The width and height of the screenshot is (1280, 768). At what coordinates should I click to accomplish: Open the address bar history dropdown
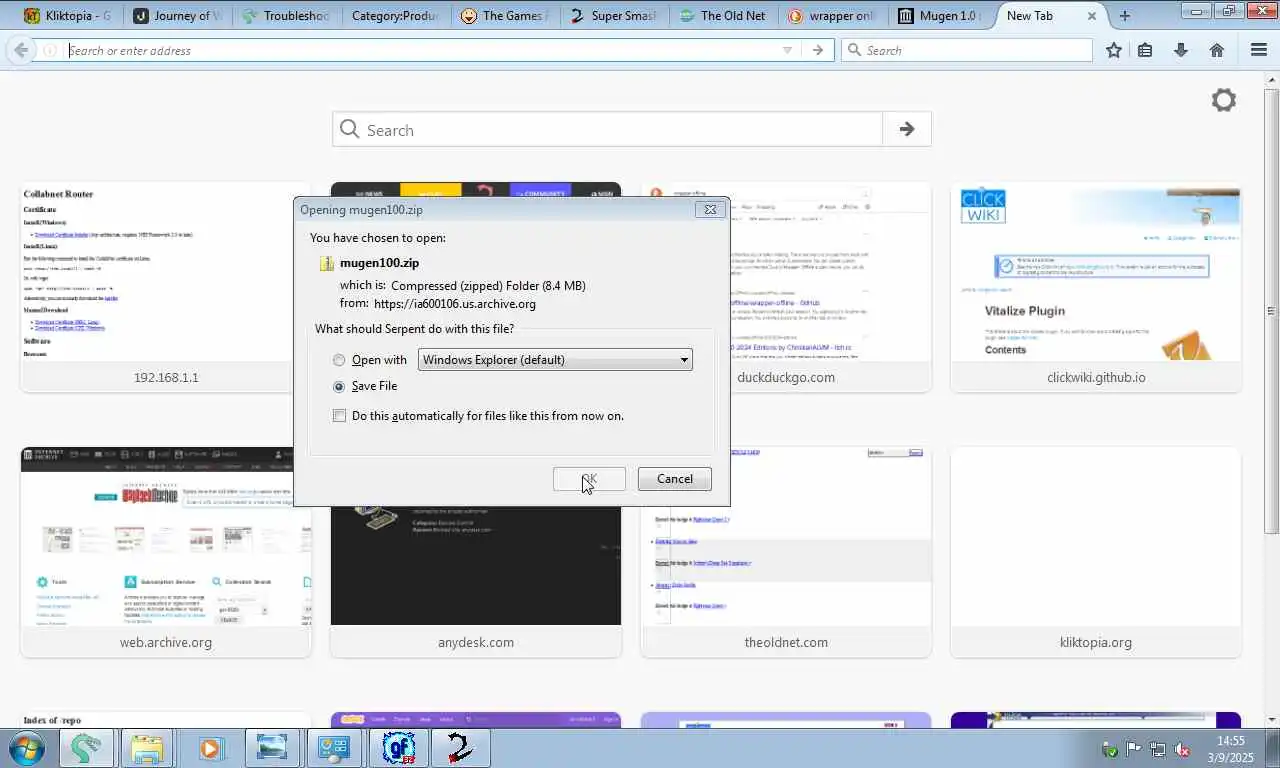787,50
